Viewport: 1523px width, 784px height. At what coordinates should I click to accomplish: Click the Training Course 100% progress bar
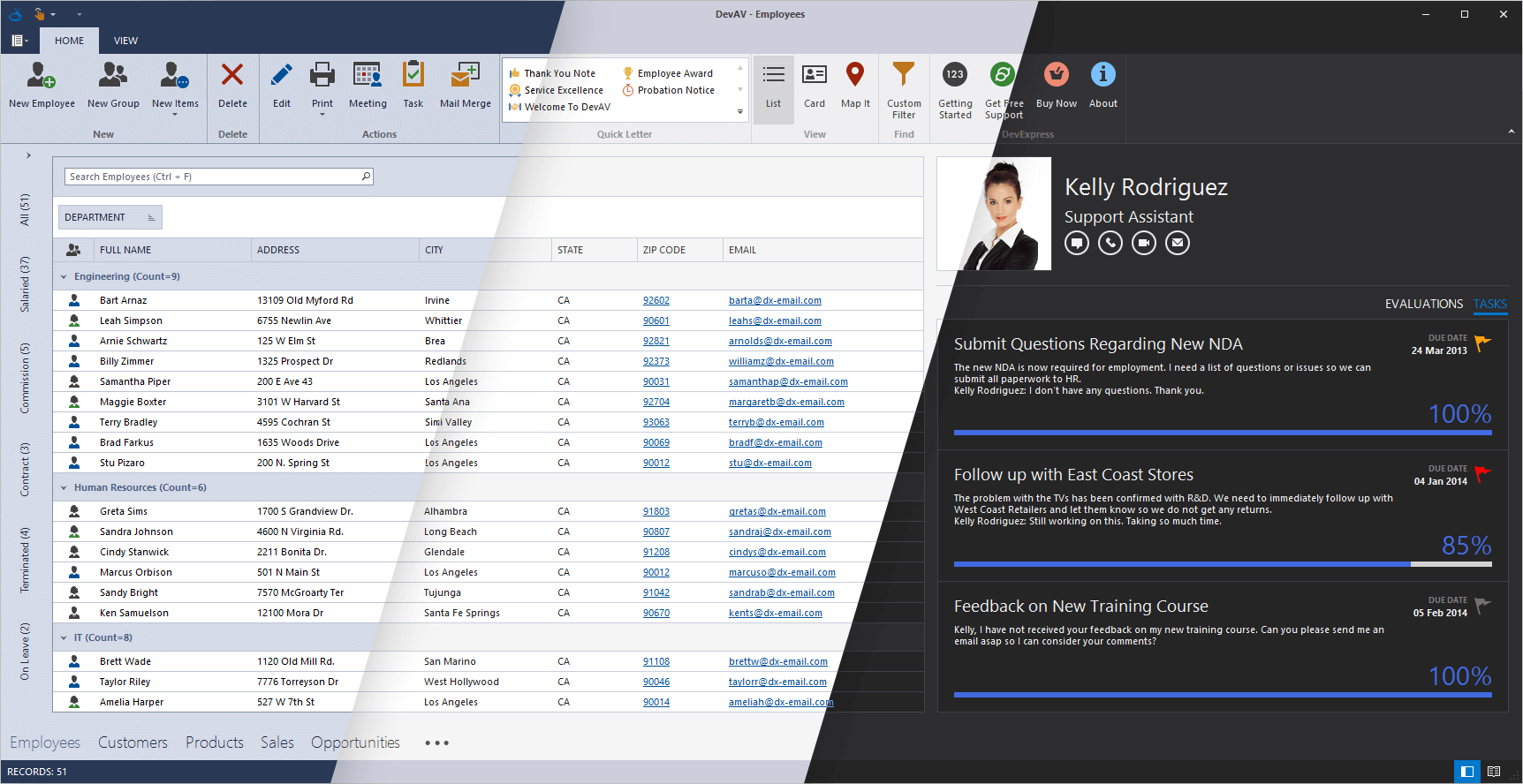point(1223,695)
